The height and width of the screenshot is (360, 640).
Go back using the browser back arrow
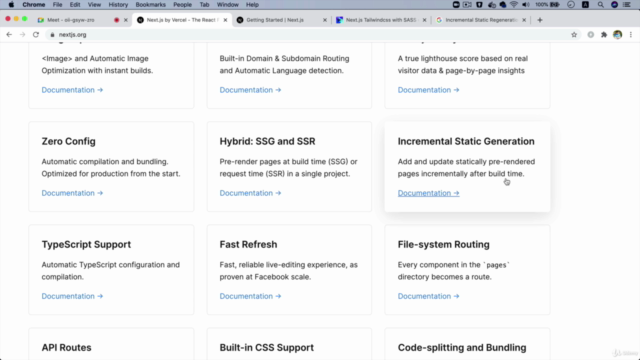(x=9, y=35)
